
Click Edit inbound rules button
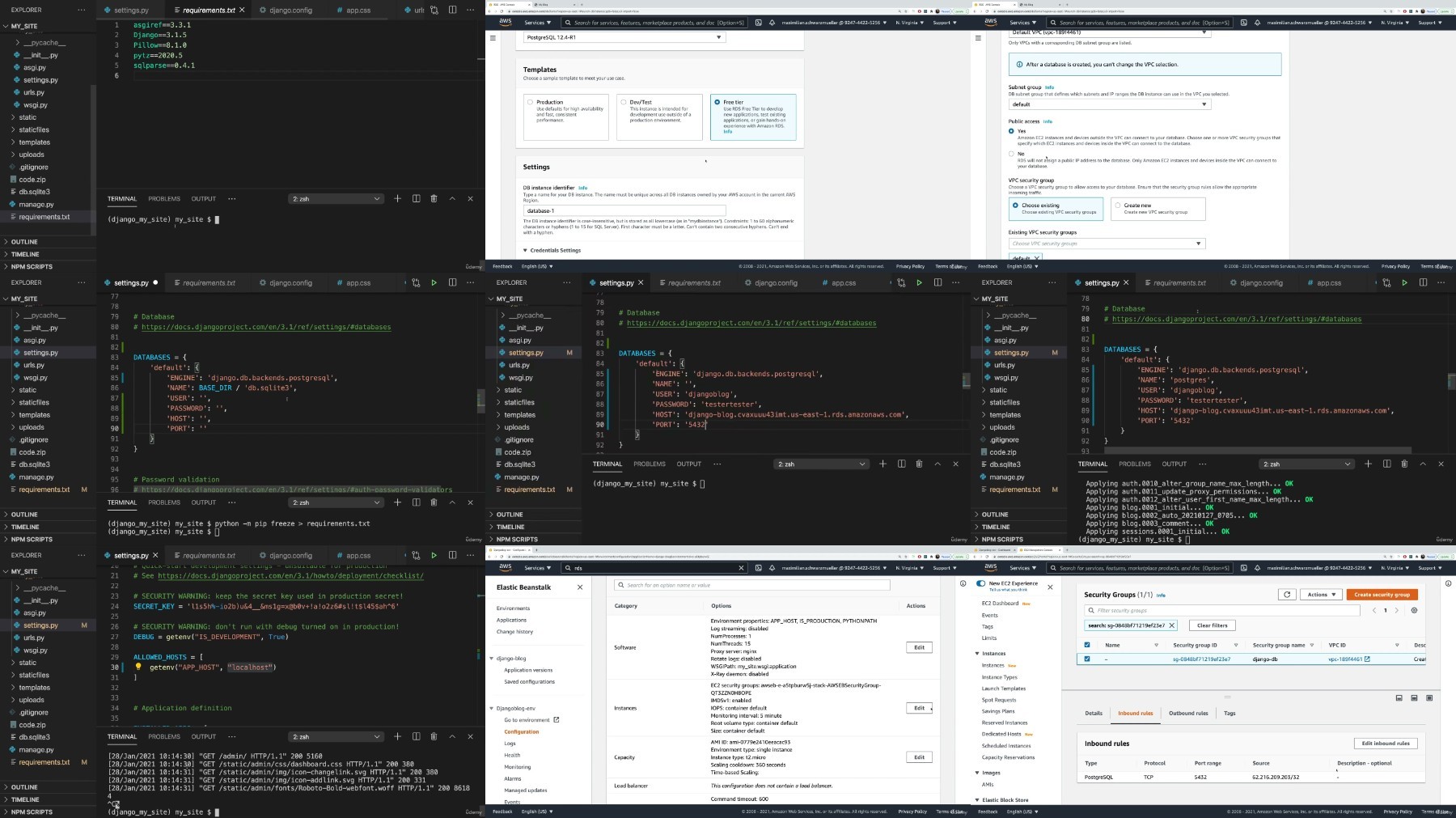(1386, 743)
